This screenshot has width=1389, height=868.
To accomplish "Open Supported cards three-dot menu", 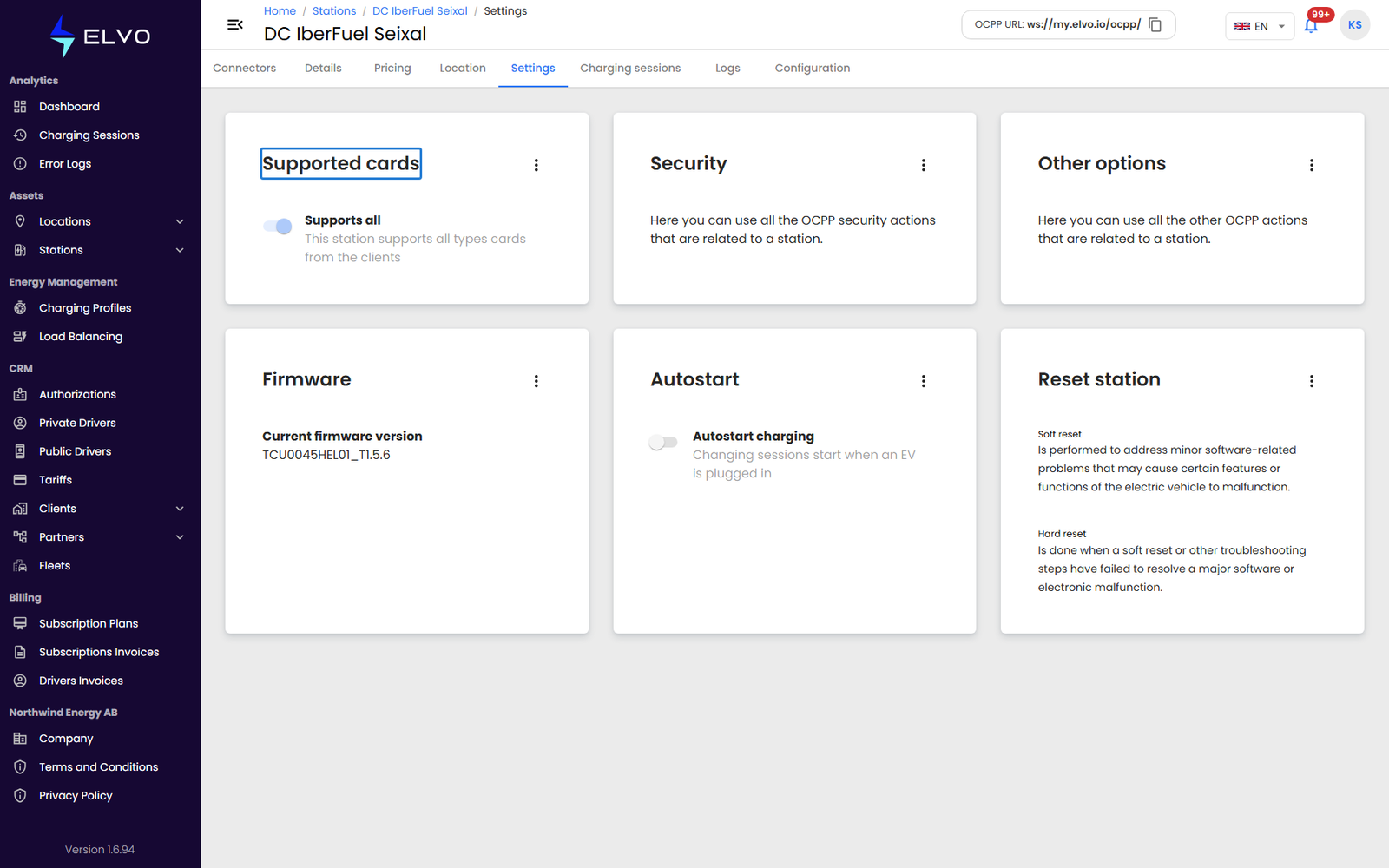I will pos(536,165).
